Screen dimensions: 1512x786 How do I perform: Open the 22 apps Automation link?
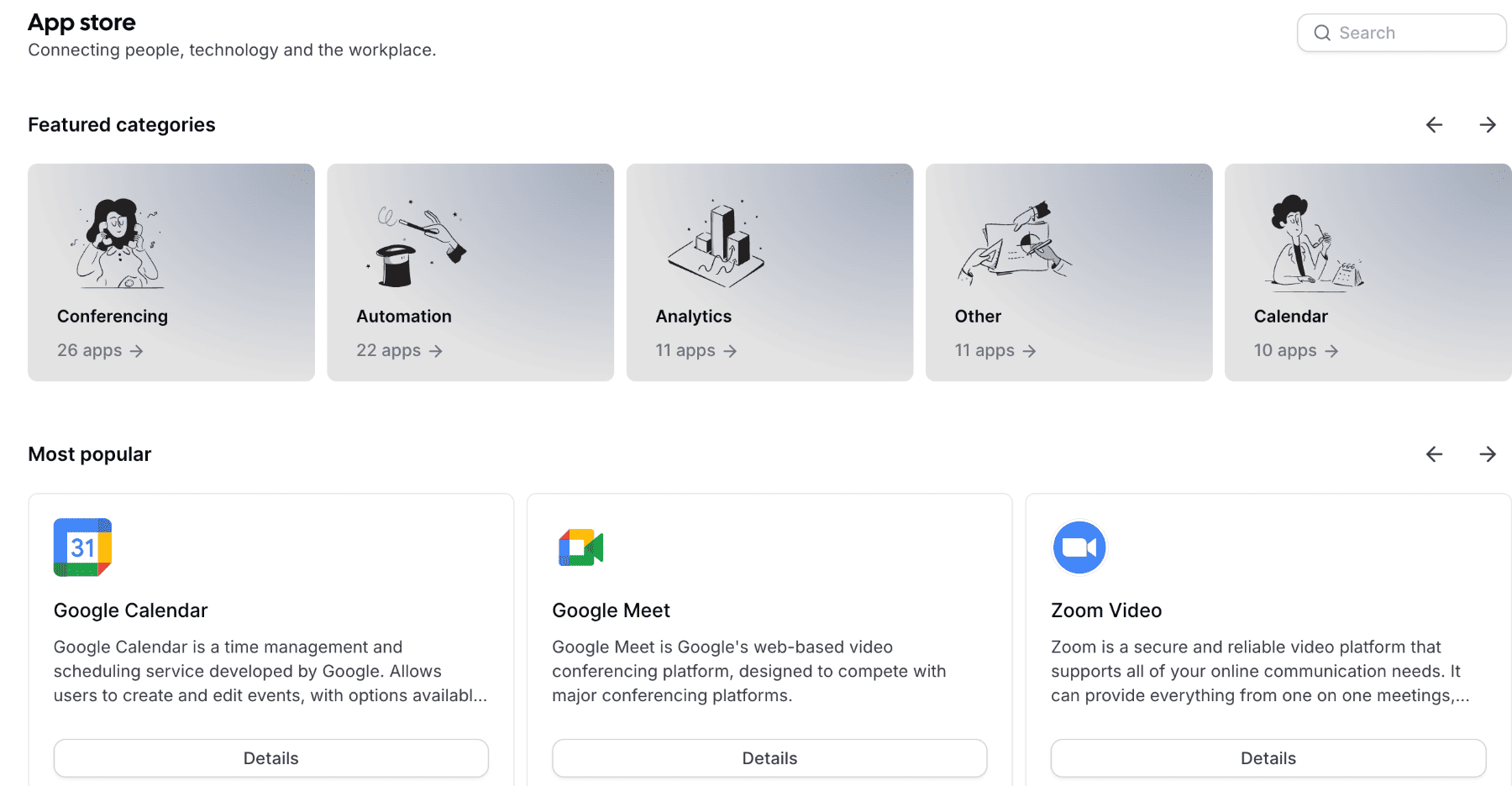[x=399, y=350]
